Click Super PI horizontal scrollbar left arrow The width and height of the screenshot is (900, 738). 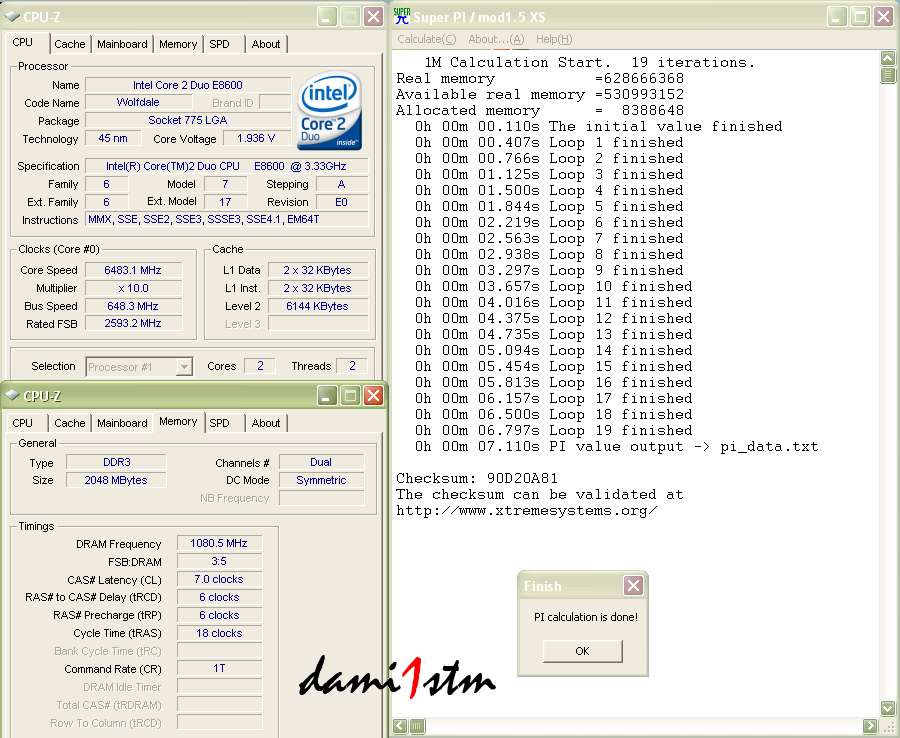tap(401, 726)
